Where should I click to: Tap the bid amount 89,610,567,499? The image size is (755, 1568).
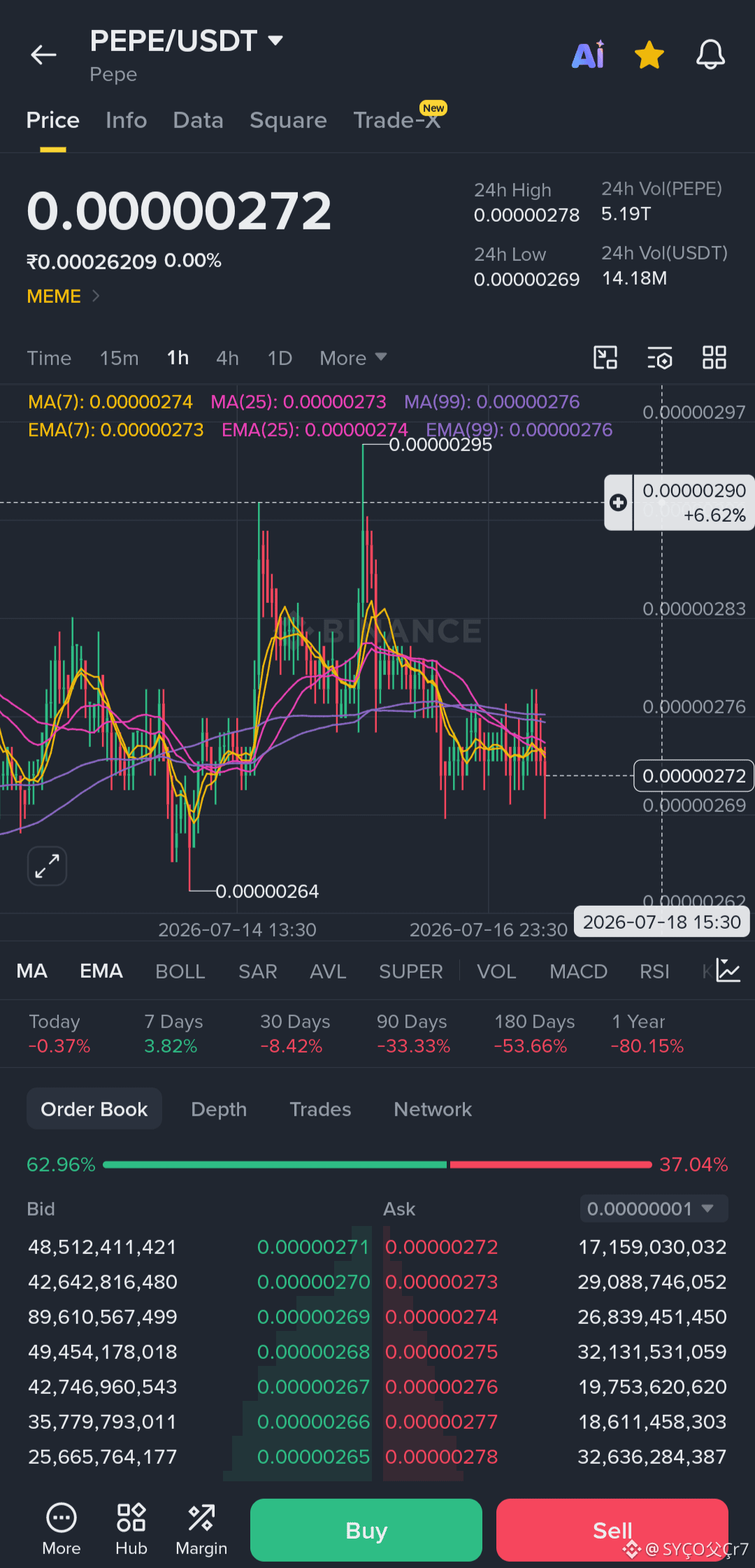tap(103, 1316)
